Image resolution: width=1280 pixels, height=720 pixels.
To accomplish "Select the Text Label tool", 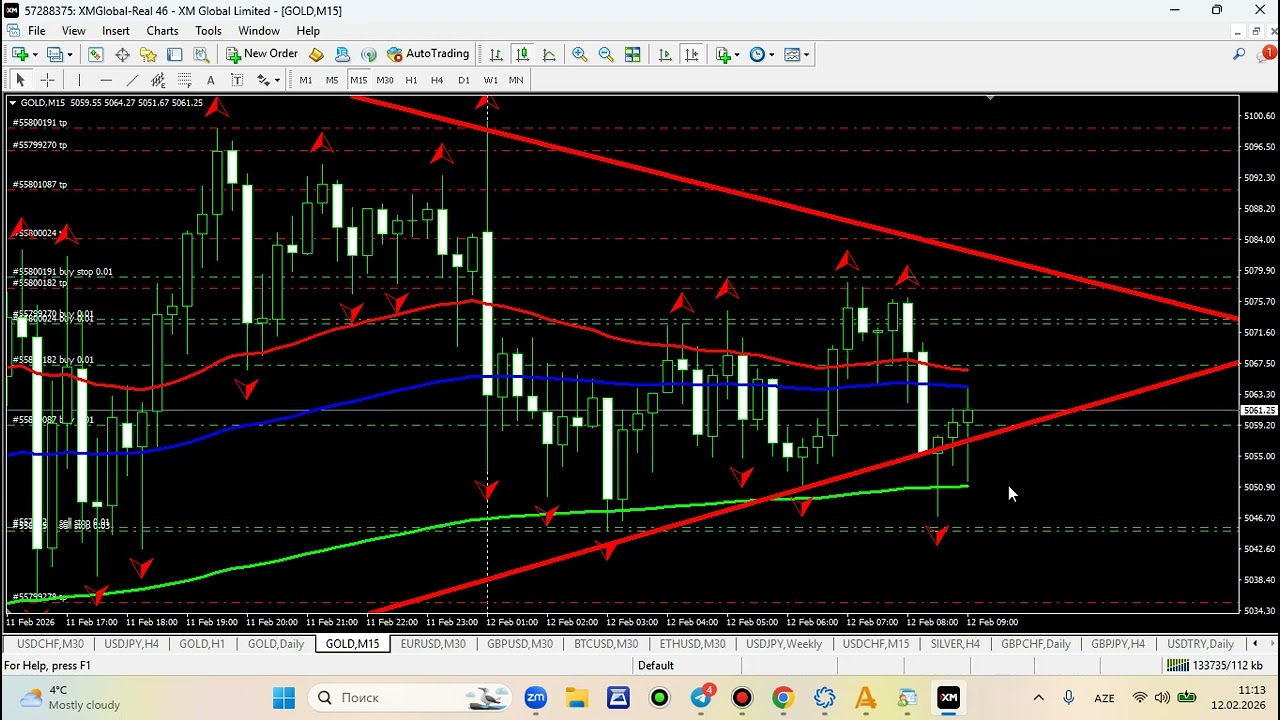I will coord(237,80).
